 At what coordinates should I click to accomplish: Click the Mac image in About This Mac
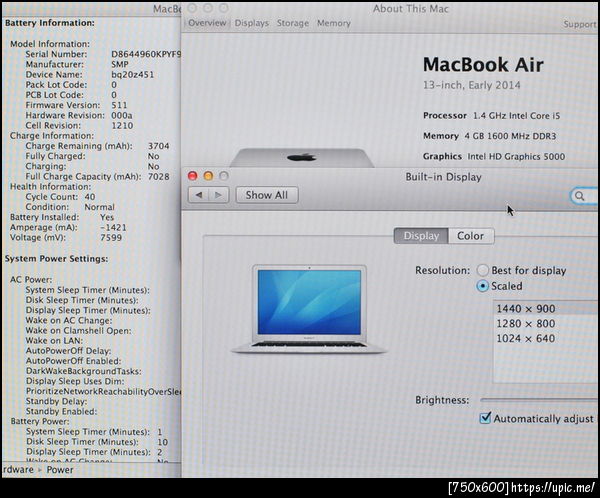pyautogui.click(x=302, y=157)
